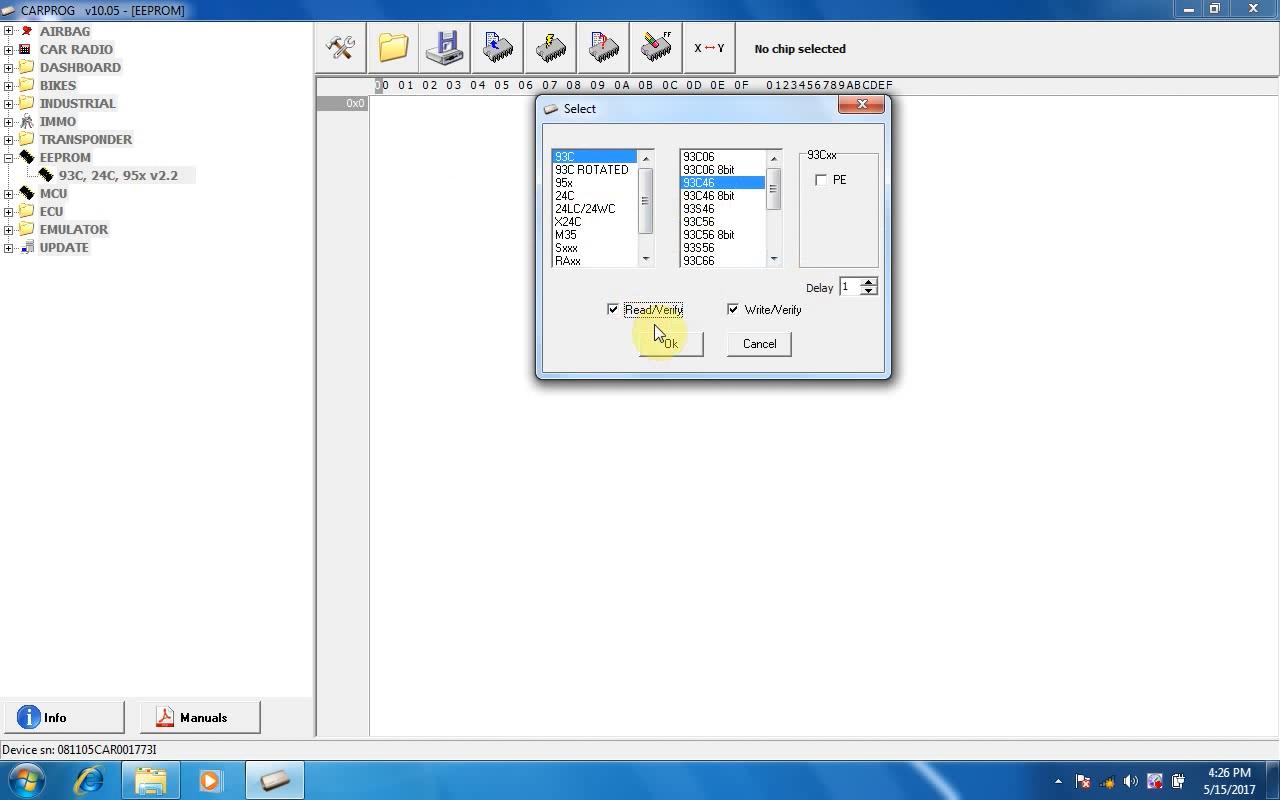
Task: Open a file with the folder icon
Action: tap(393, 48)
